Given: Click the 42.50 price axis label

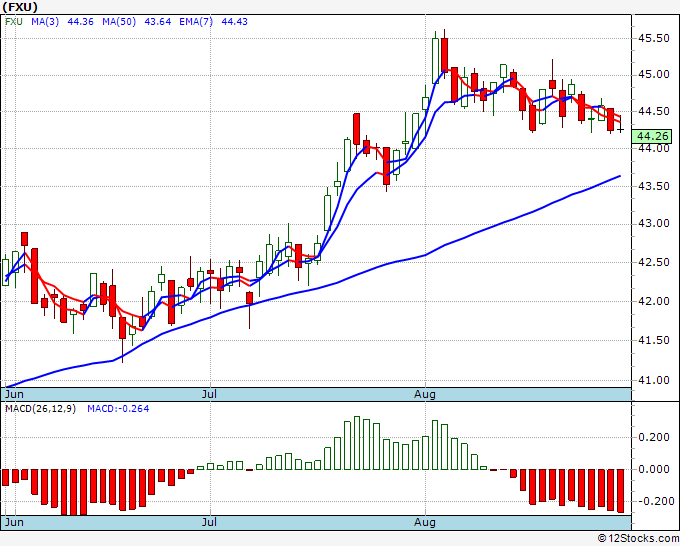Looking at the screenshot, I should pos(653,262).
